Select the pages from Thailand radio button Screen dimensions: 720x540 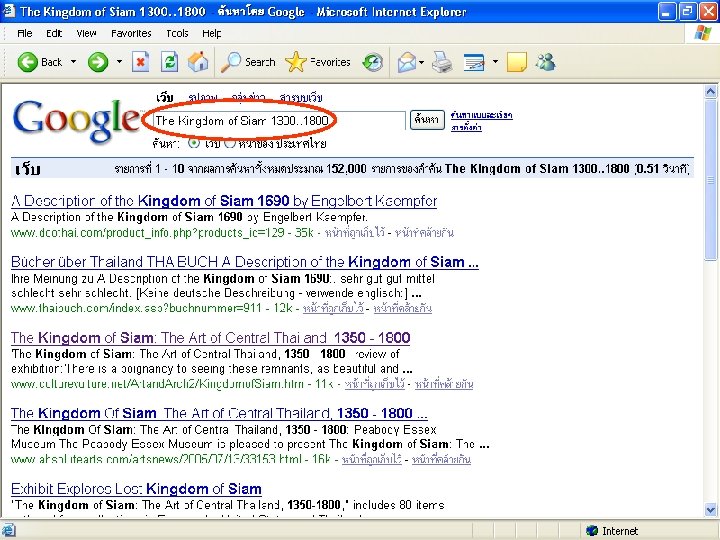pyautogui.click(x=230, y=143)
